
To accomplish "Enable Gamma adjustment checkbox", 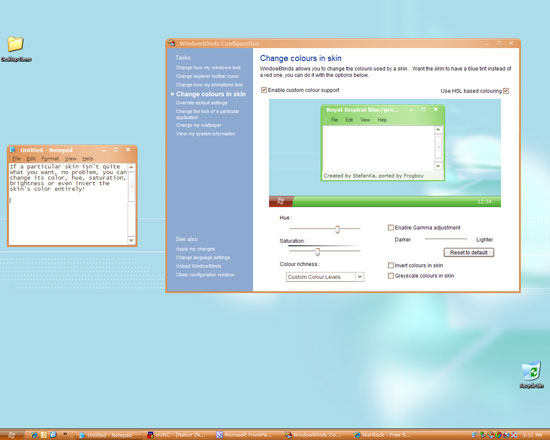I will coord(390,227).
